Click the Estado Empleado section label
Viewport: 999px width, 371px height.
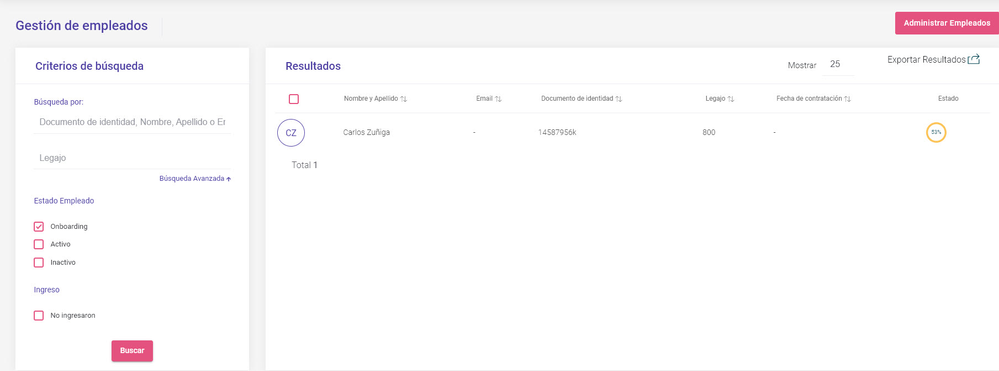[x=64, y=201]
